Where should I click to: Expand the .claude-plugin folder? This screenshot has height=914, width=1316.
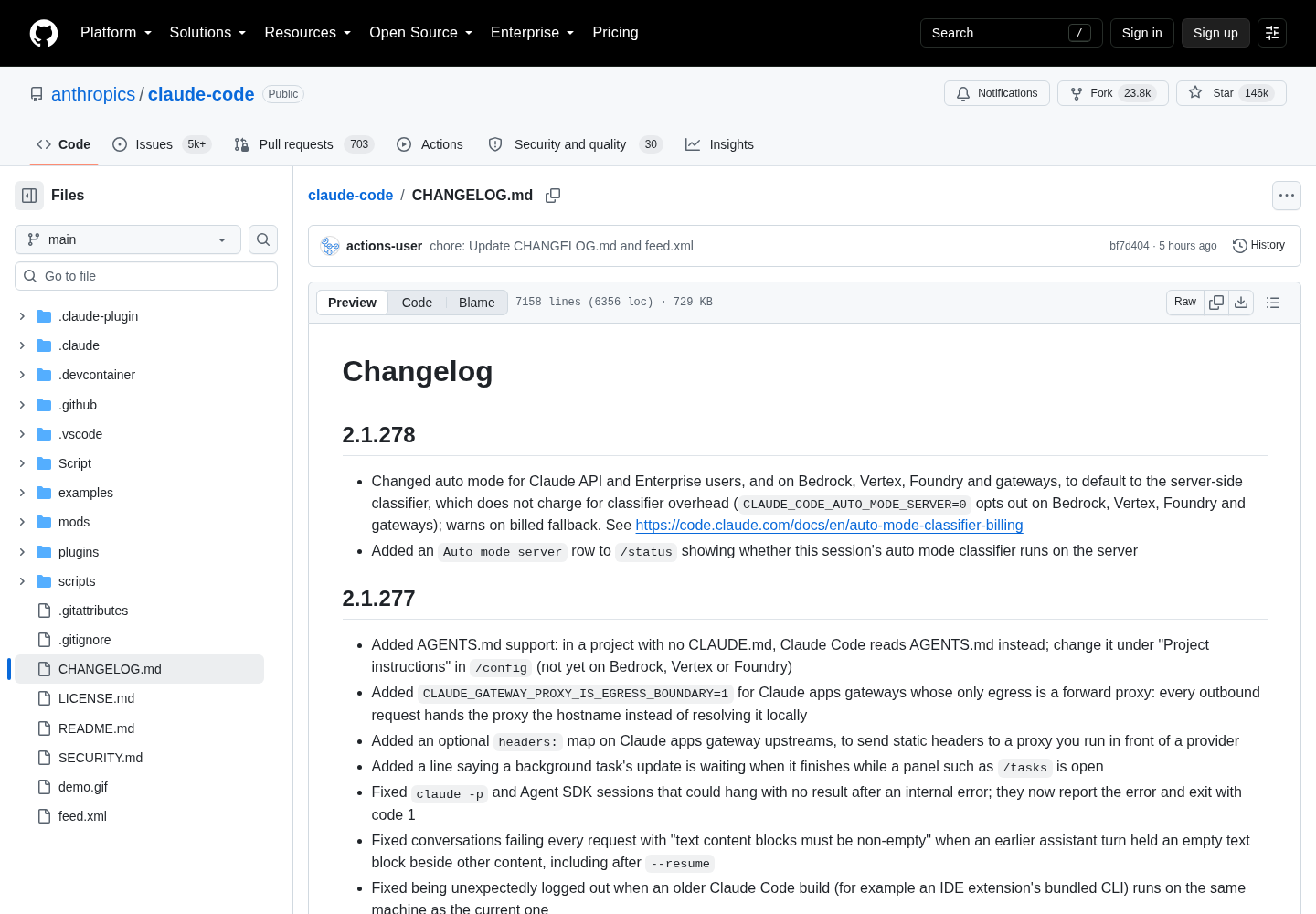tap(22, 316)
